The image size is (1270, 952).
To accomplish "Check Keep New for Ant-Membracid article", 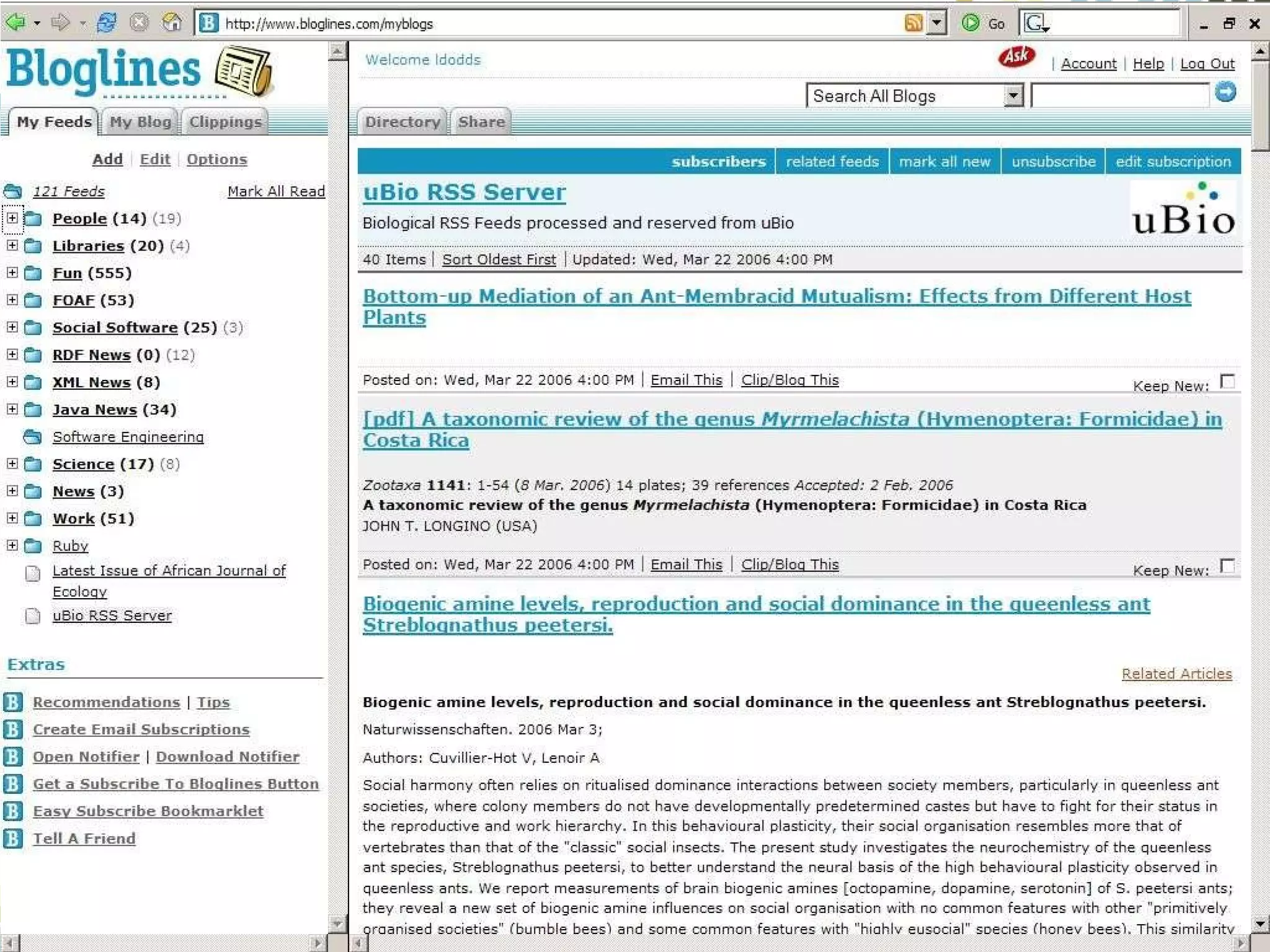I will click(x=1227, y=381).
